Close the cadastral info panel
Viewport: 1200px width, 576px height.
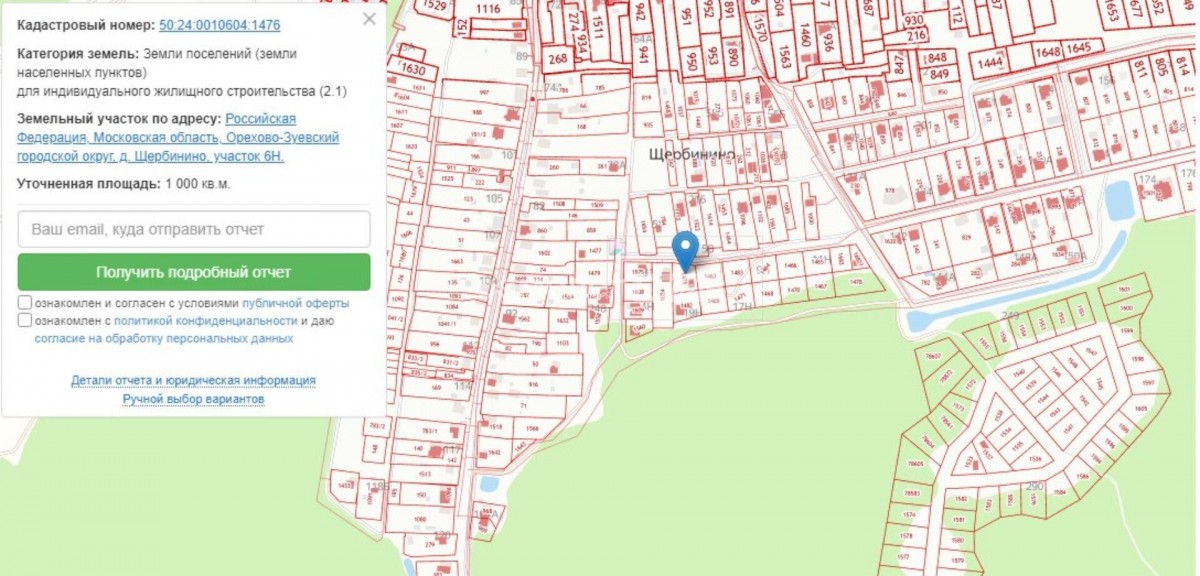point(369,19)
